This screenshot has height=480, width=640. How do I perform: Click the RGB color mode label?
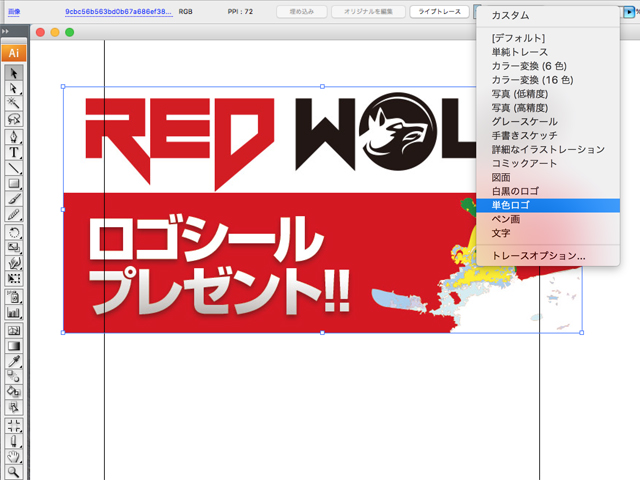pyautogui.click(x=185, y=12)
